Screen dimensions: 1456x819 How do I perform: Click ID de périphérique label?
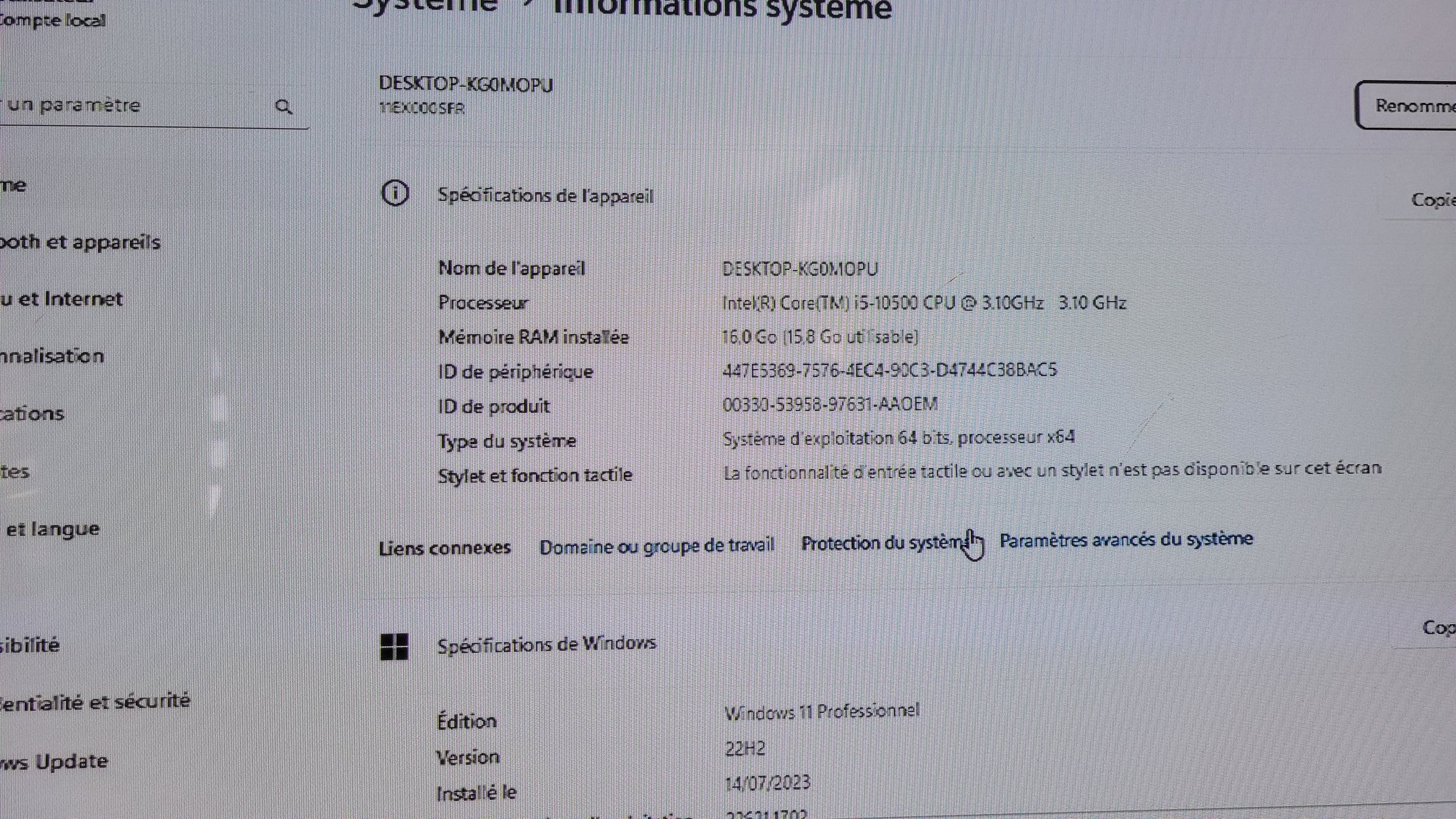tap(515, 372)
